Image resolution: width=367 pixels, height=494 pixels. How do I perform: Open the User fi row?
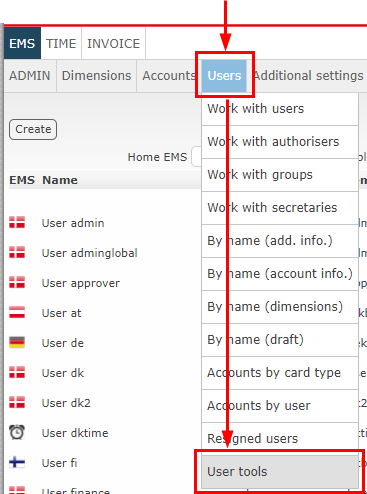pos(59,463)
